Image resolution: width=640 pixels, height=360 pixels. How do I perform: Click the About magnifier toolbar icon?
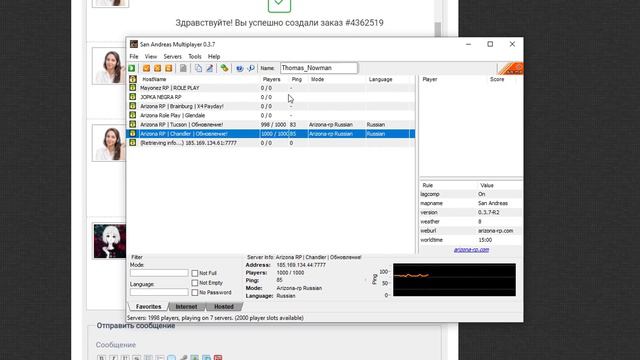click(251, 68)
